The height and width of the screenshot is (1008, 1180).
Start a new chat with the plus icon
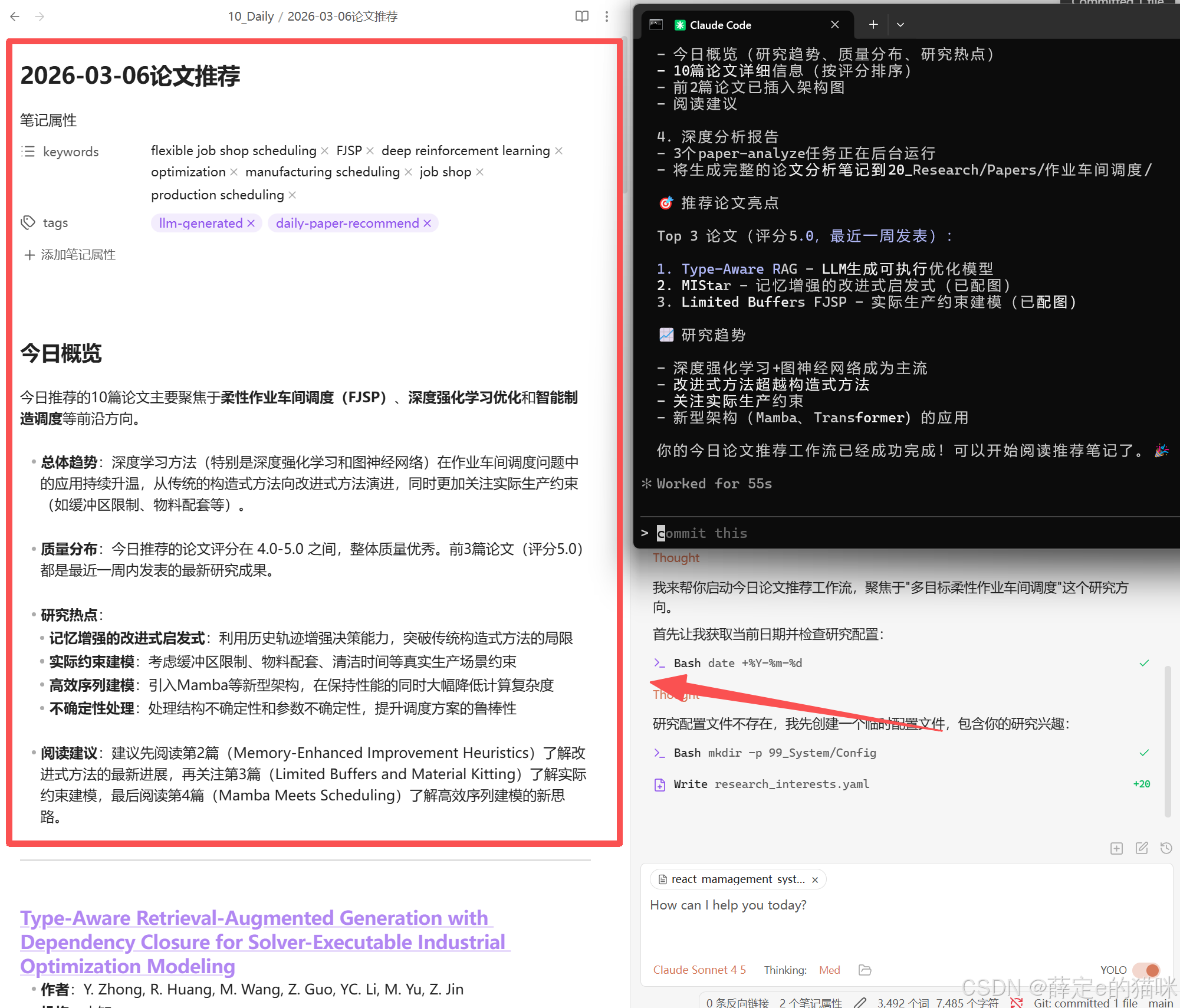pyautogui.click(x=873, y=24)
